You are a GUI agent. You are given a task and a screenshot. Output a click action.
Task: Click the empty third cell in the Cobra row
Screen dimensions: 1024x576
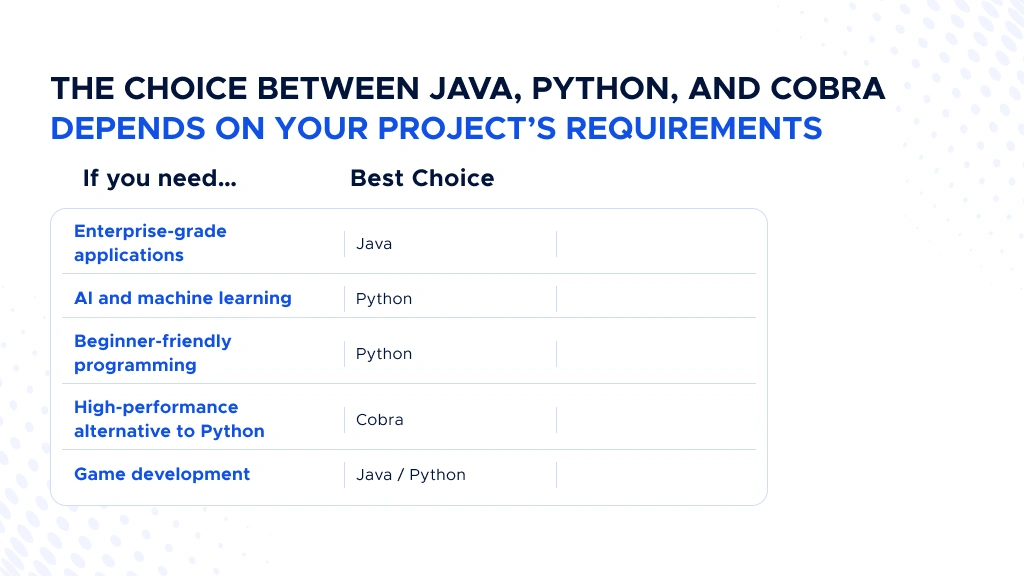(x=656, y=419)
